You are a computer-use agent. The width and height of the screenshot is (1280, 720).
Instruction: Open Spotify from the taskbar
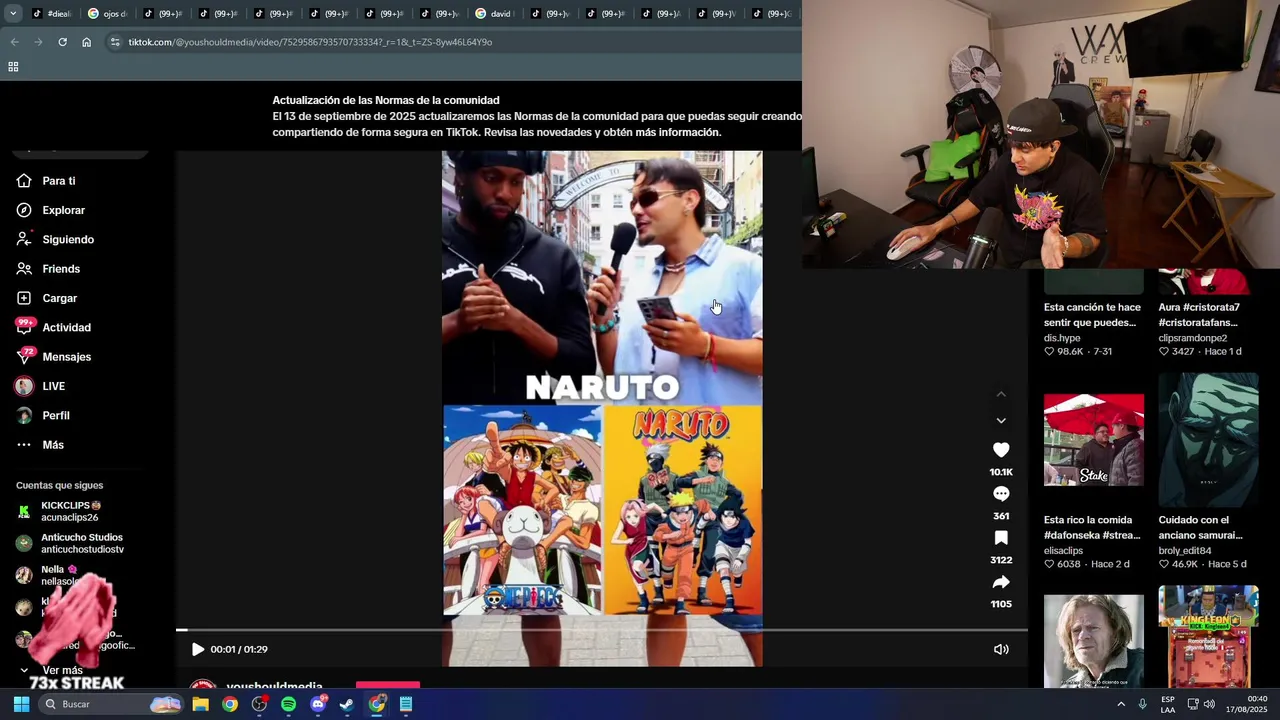point(288,704)
